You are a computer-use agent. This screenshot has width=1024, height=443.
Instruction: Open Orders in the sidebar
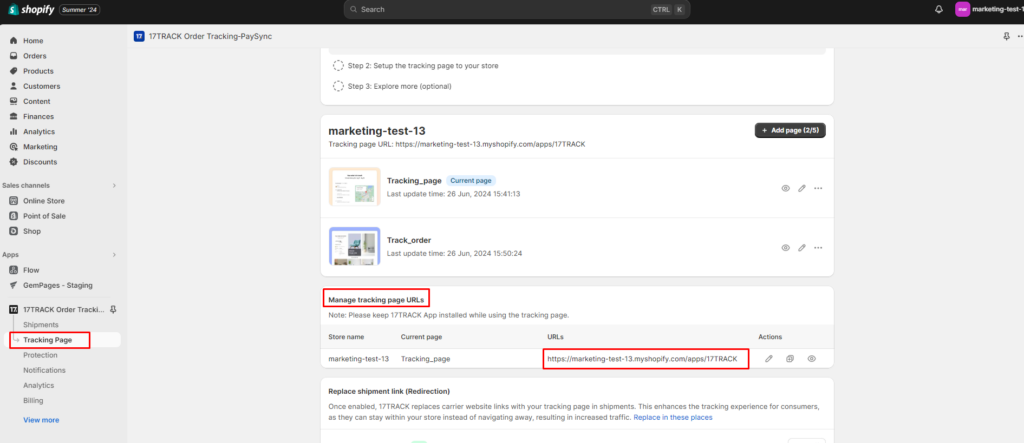pos(35,56)
